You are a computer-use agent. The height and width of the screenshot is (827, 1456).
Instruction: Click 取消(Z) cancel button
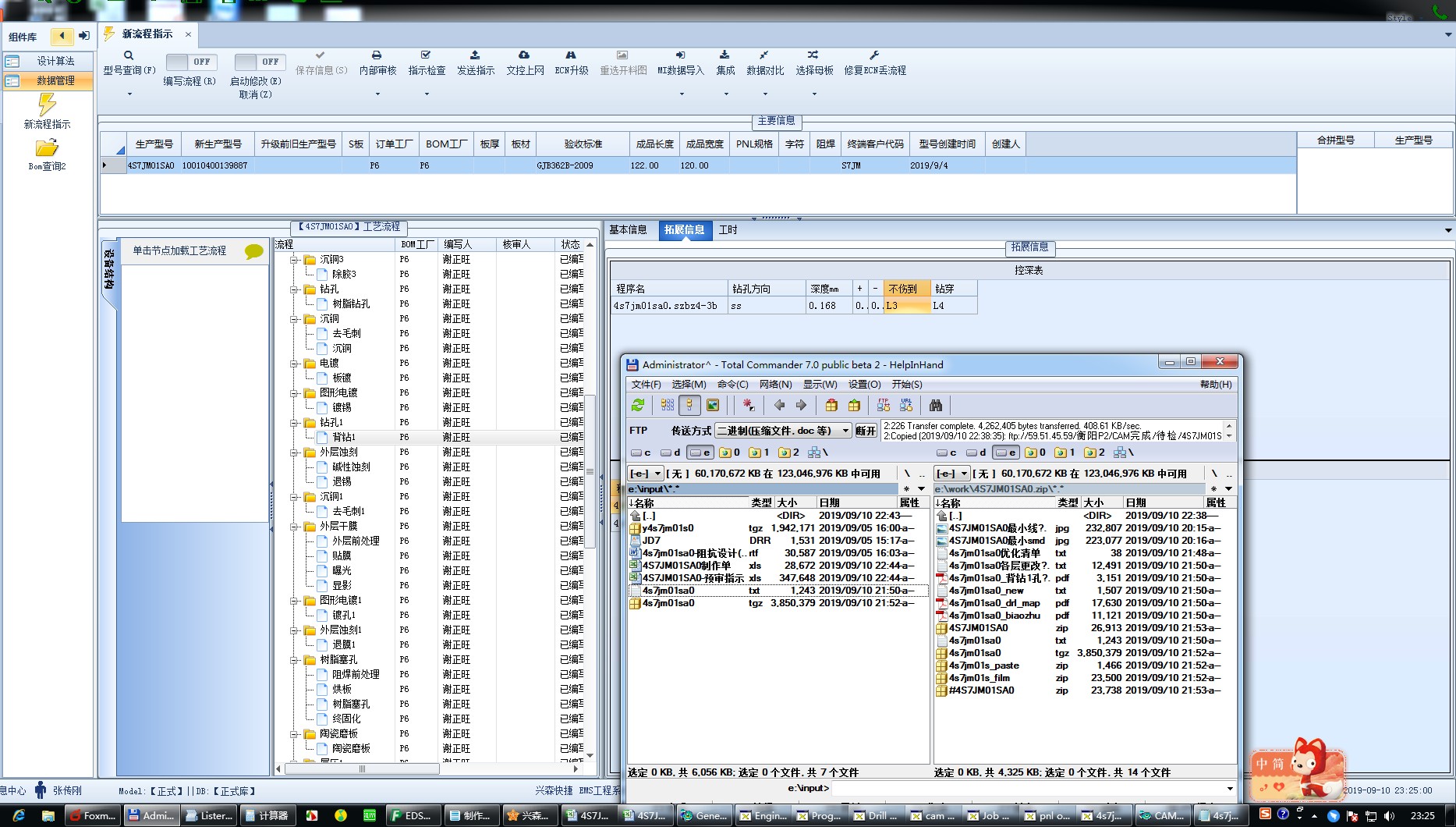[x=255, y=94]
